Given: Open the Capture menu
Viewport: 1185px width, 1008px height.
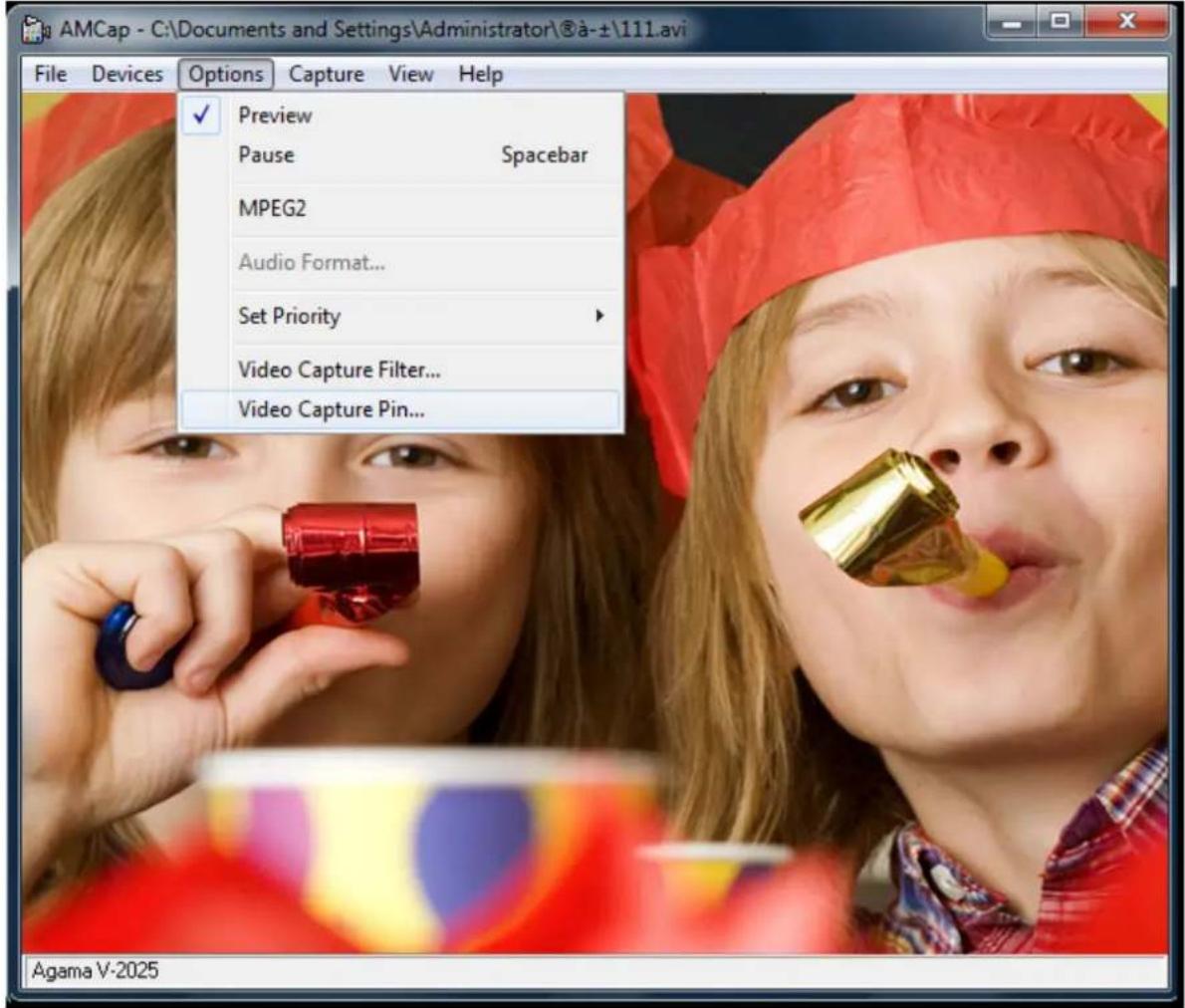Looking at the screenshot, I should [x=326, y=74].
